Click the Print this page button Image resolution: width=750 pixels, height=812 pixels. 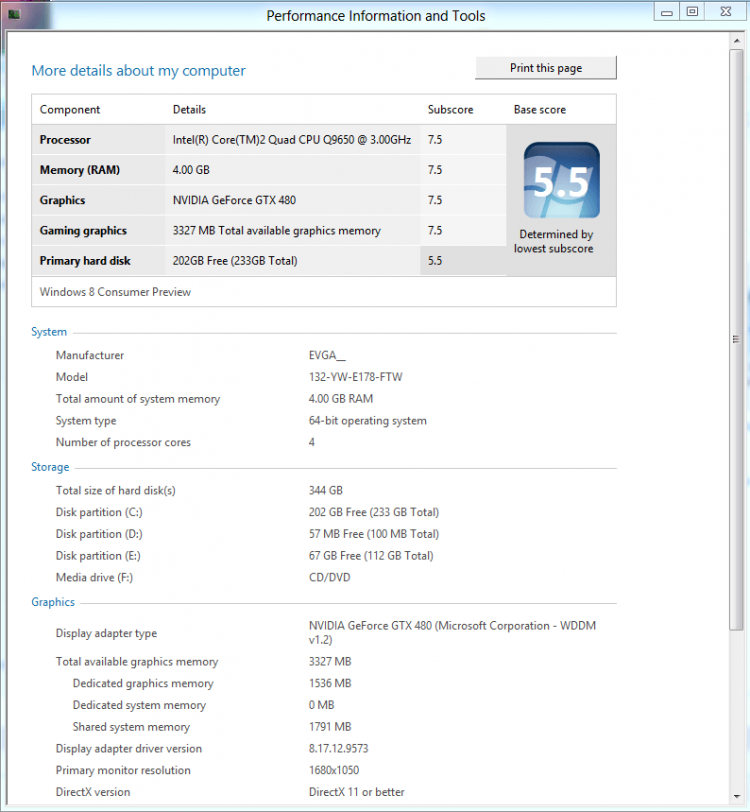point(546,68)
